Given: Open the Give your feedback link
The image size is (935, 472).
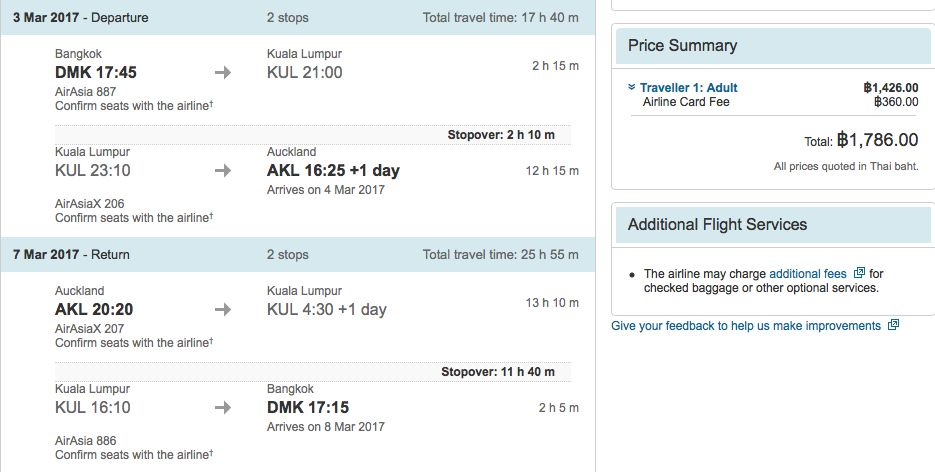Looking at the screenshot, I should [746, 326].
